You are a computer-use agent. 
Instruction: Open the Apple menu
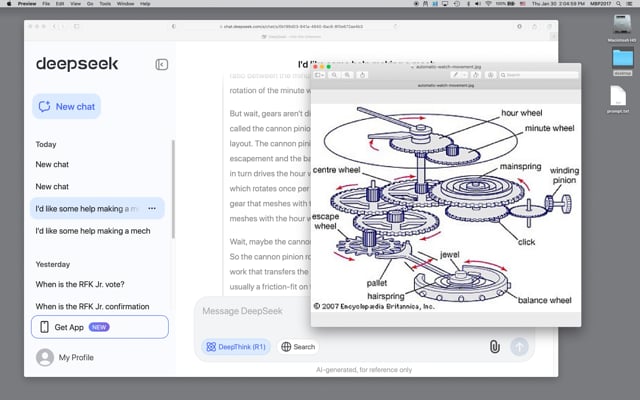point(9,4)
